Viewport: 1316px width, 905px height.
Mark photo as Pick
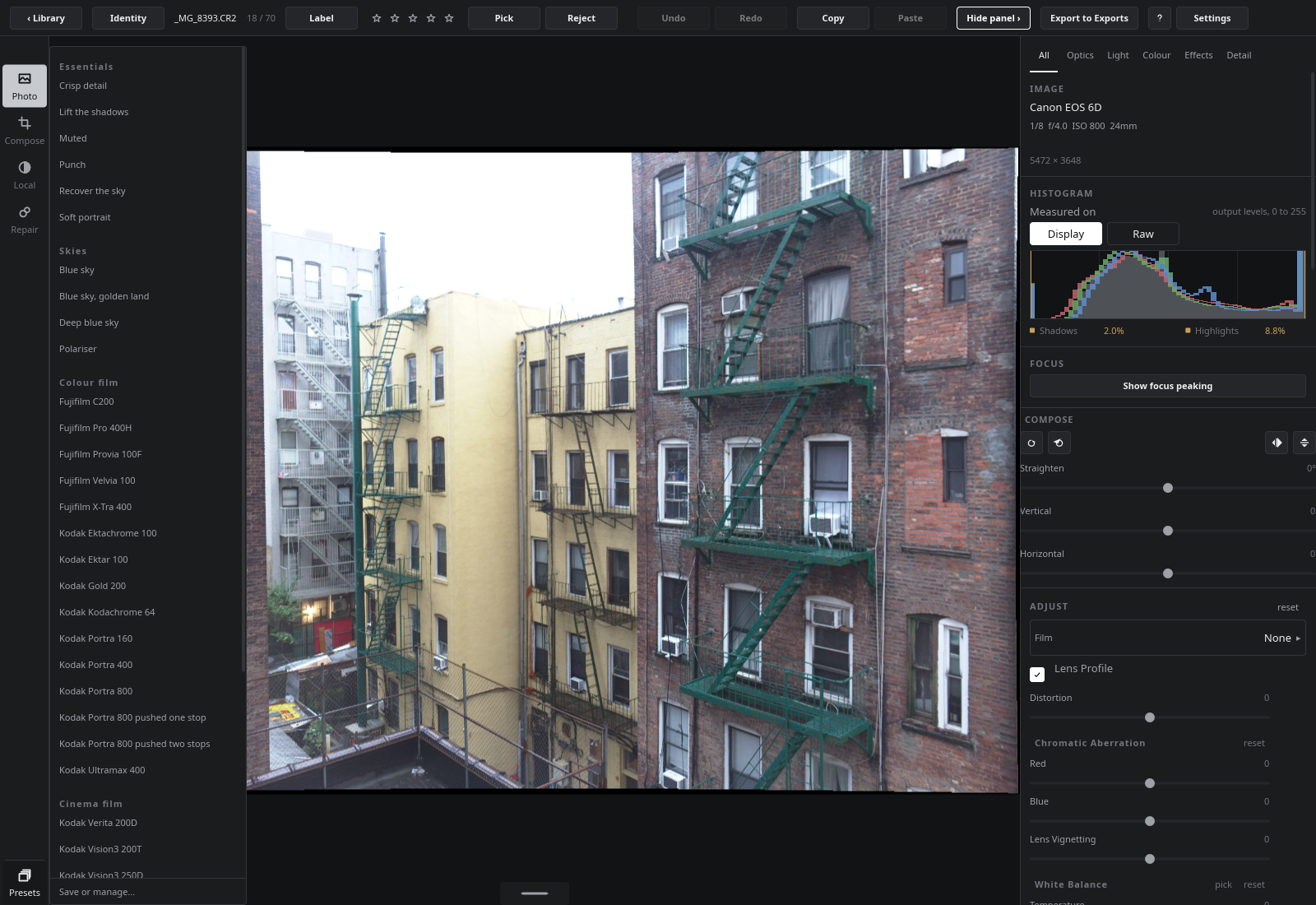click(504, 18)
